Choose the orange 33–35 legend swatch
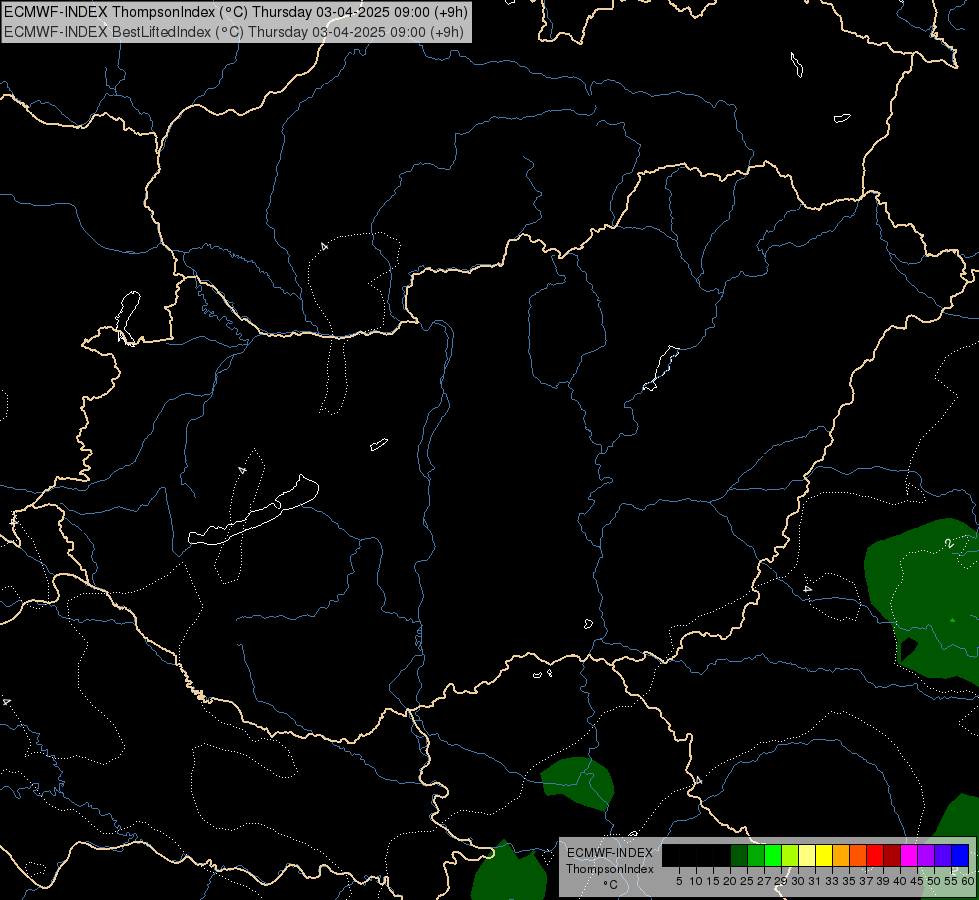This screenshot has width=979, height=900. pos(841,856)
